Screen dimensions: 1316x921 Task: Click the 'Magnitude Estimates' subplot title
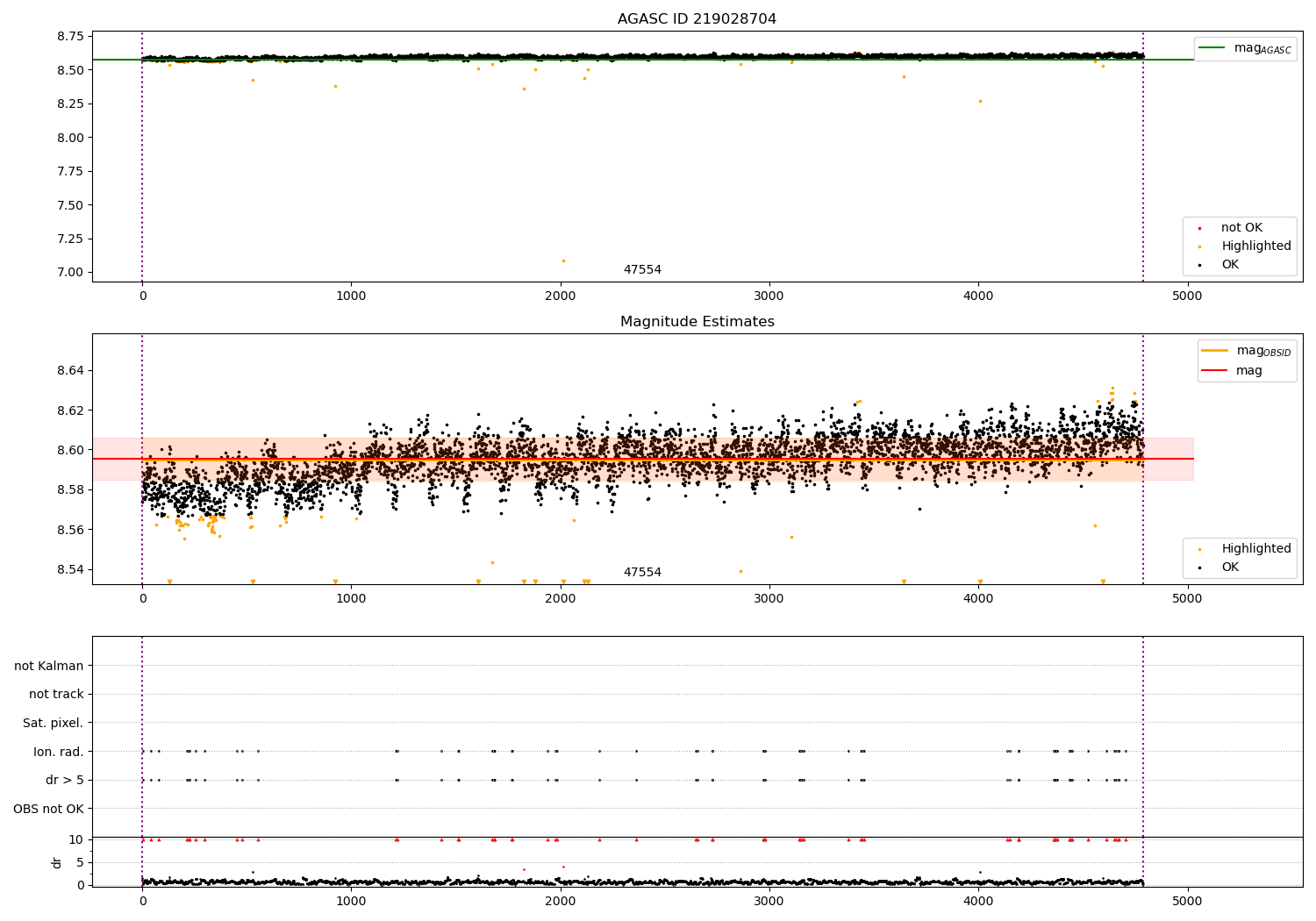(x=697, y=322)
